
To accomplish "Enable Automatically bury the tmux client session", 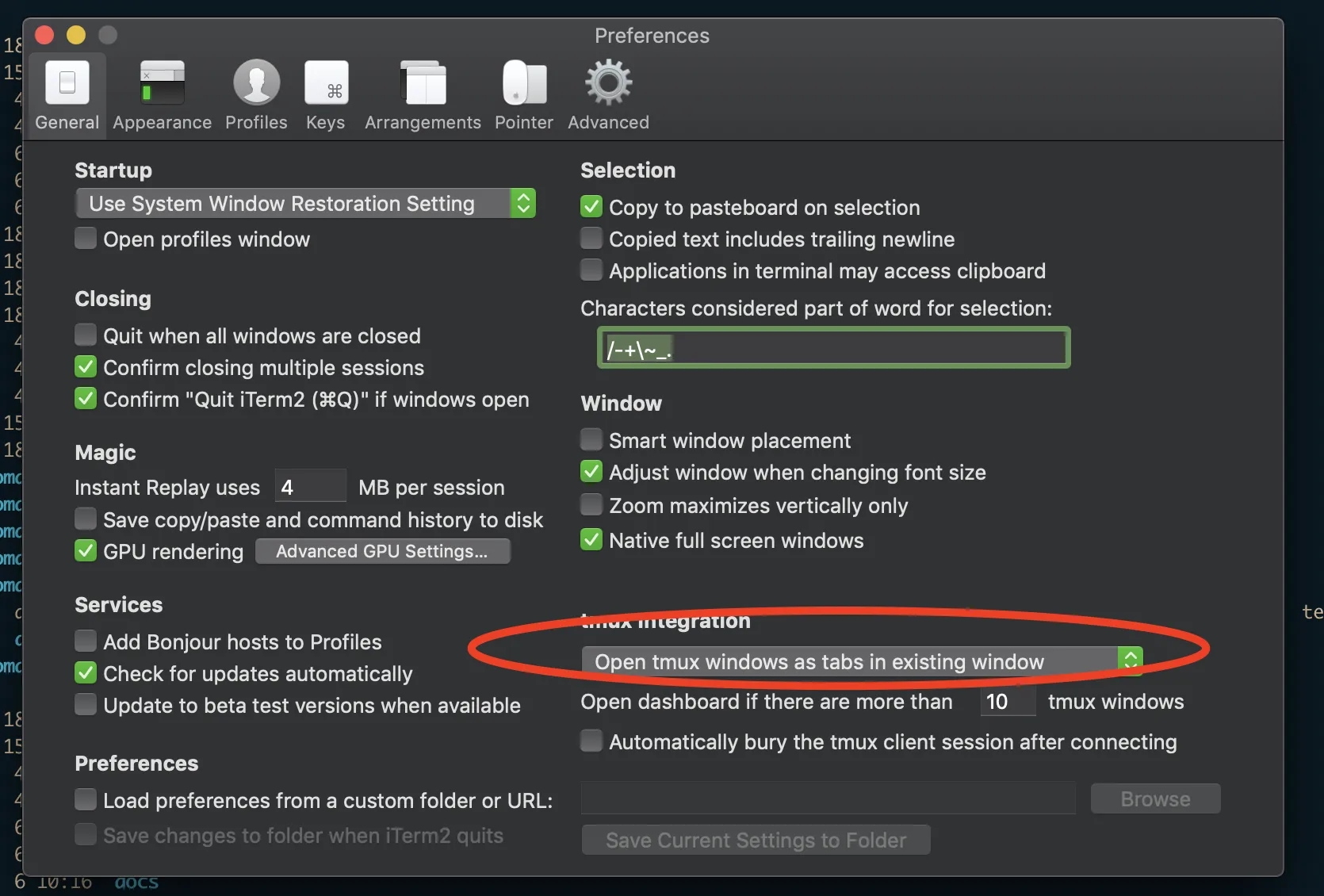I will pos(591,741).
